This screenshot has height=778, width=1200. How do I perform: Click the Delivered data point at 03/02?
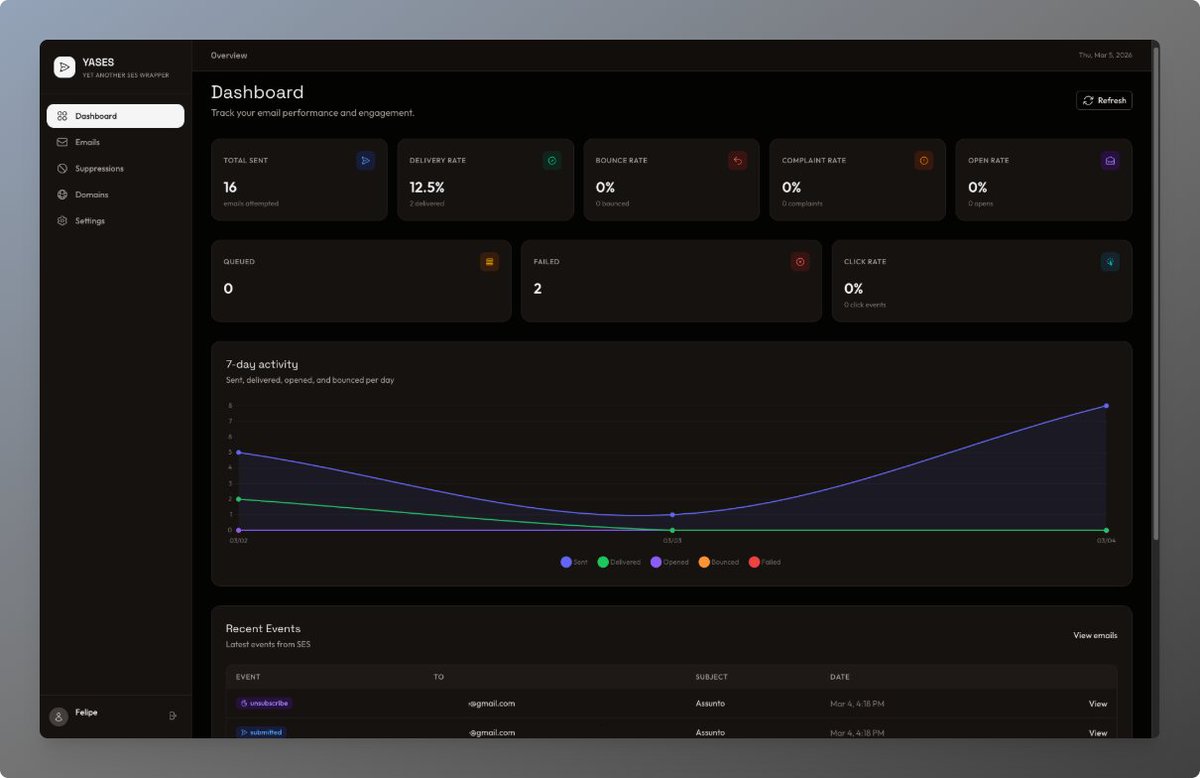click(x=238, y=499)
